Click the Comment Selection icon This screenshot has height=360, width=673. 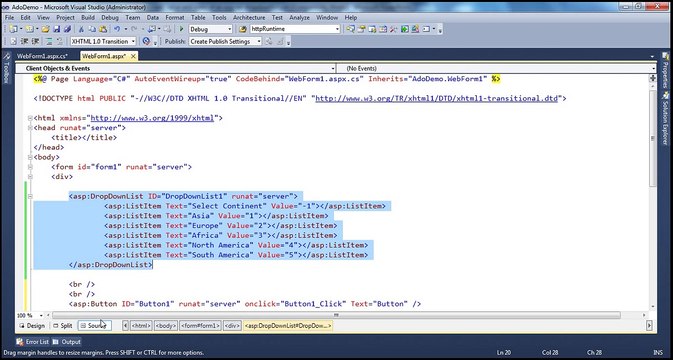[x=49, y=42]
